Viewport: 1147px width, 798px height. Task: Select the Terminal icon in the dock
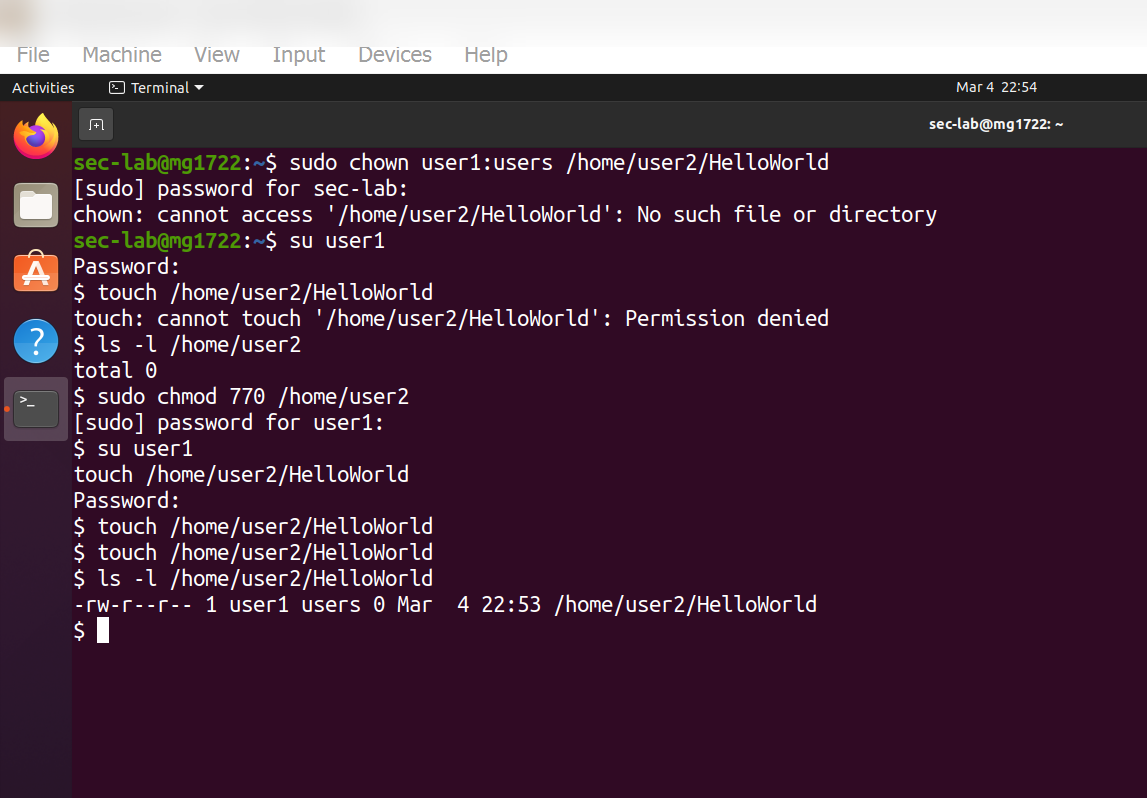pyautogui.click(x=36, y=409)
